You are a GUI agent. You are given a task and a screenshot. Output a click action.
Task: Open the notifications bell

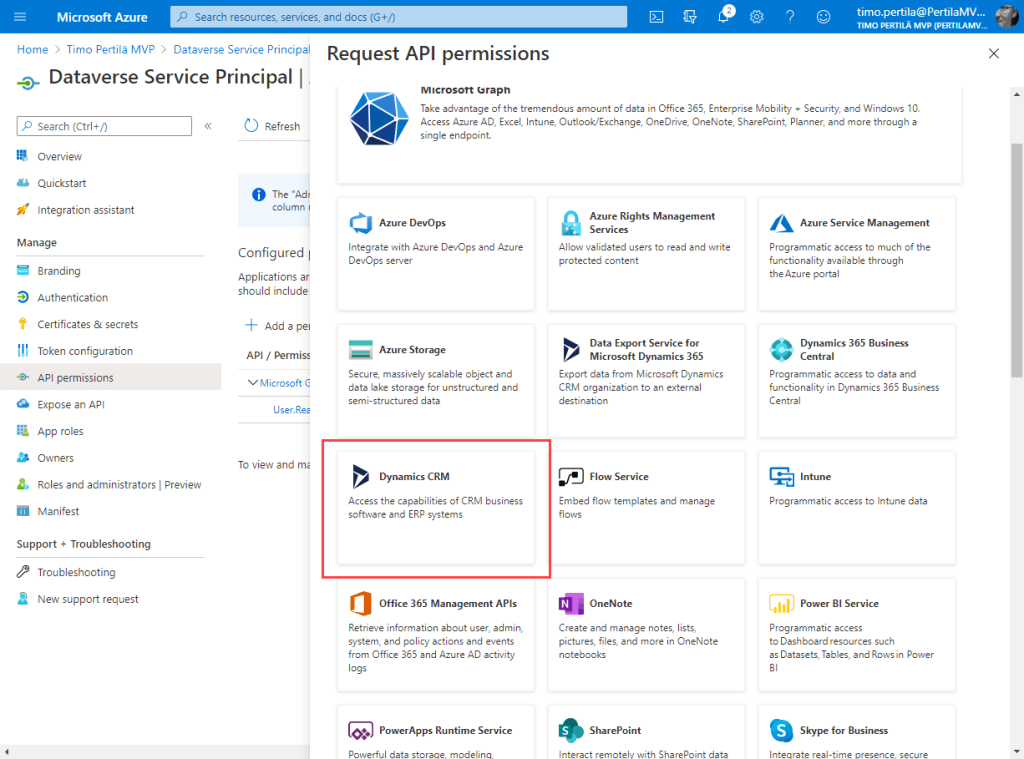coord(723,17)
